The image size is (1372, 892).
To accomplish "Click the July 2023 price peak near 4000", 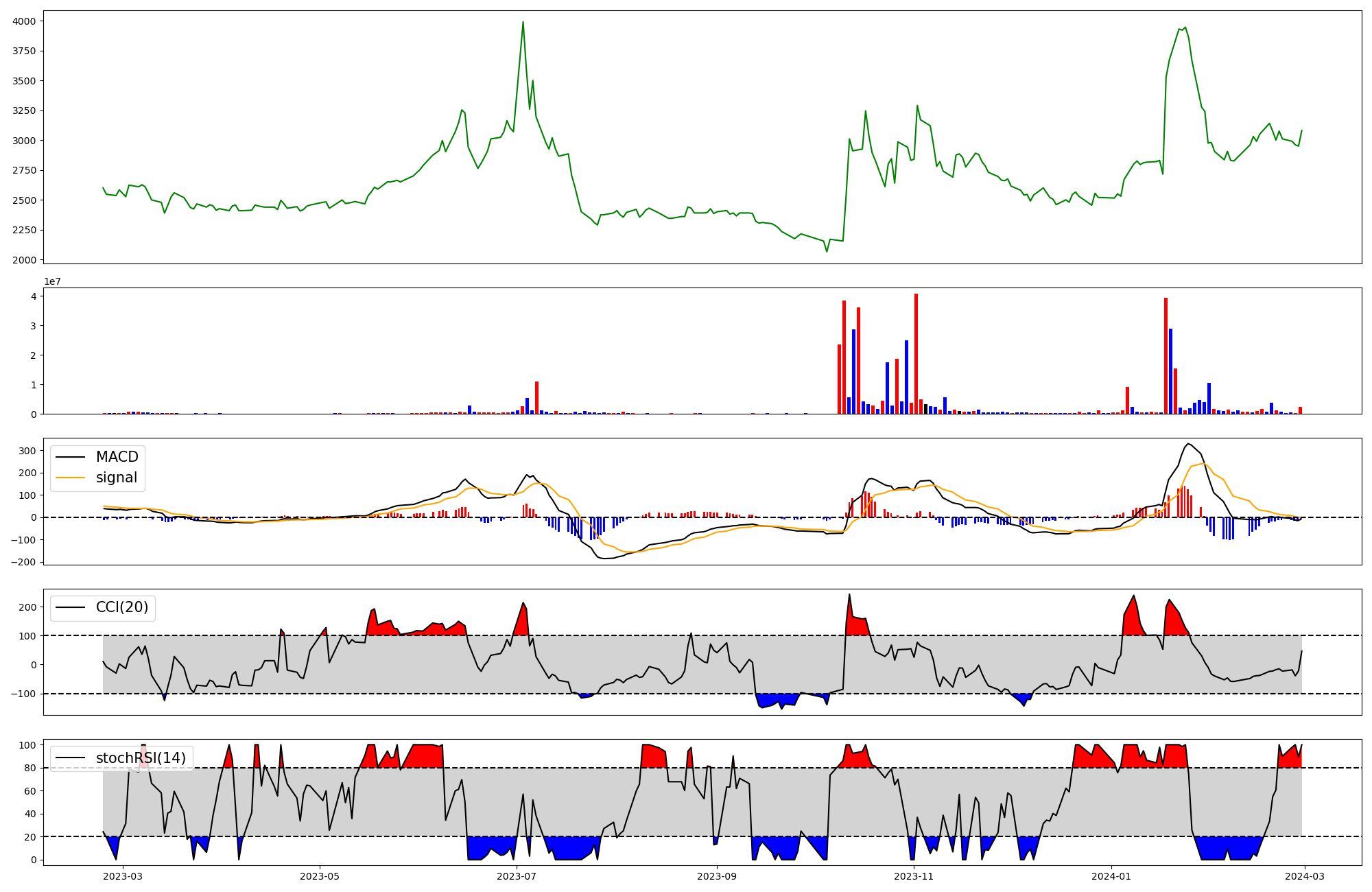I will tap(523, 23).
